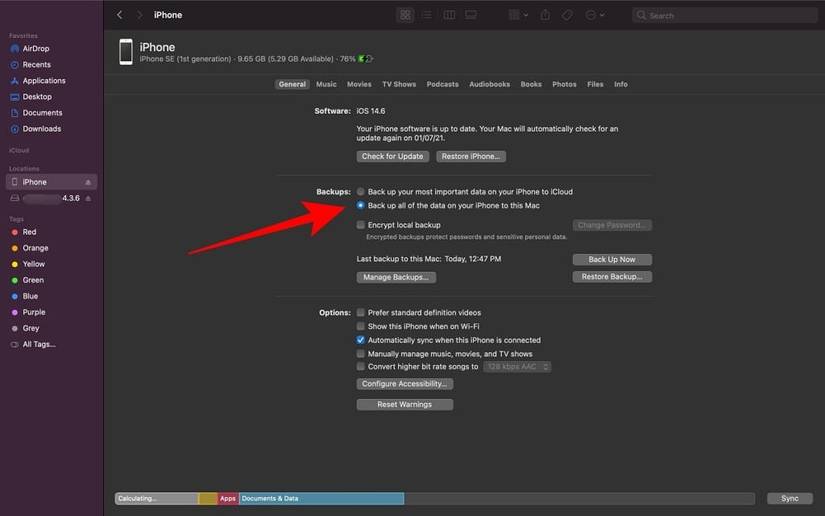The height and width of the screenshot is (516, 825).
Task: Open the 128 kbps AAC dropdown
Action: (x=517, y=367)
